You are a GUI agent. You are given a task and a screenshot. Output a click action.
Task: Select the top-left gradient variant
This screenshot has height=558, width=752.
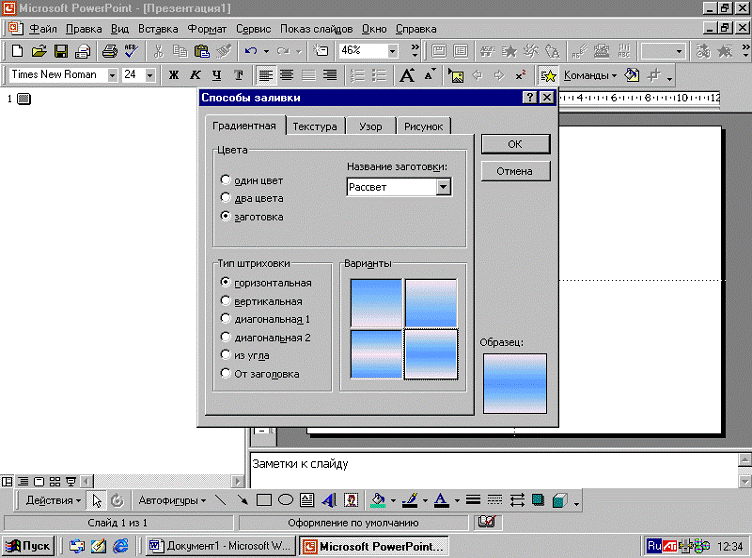click(376, 303)
